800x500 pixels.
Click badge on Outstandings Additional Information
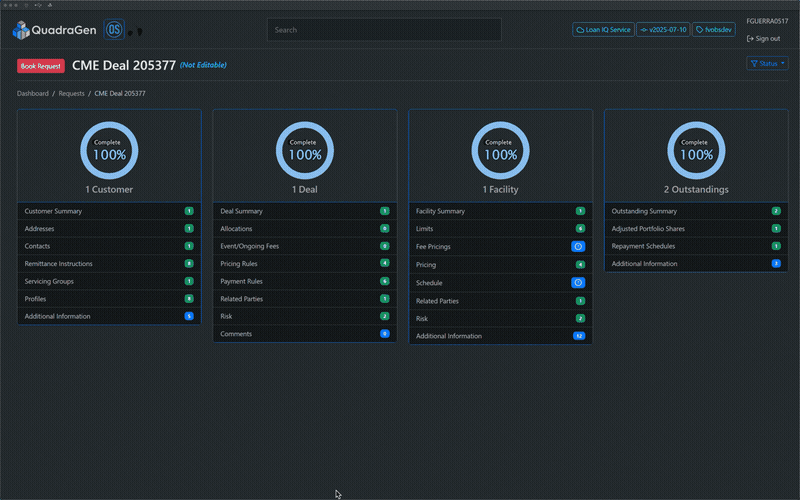click(x=776, y=264)
